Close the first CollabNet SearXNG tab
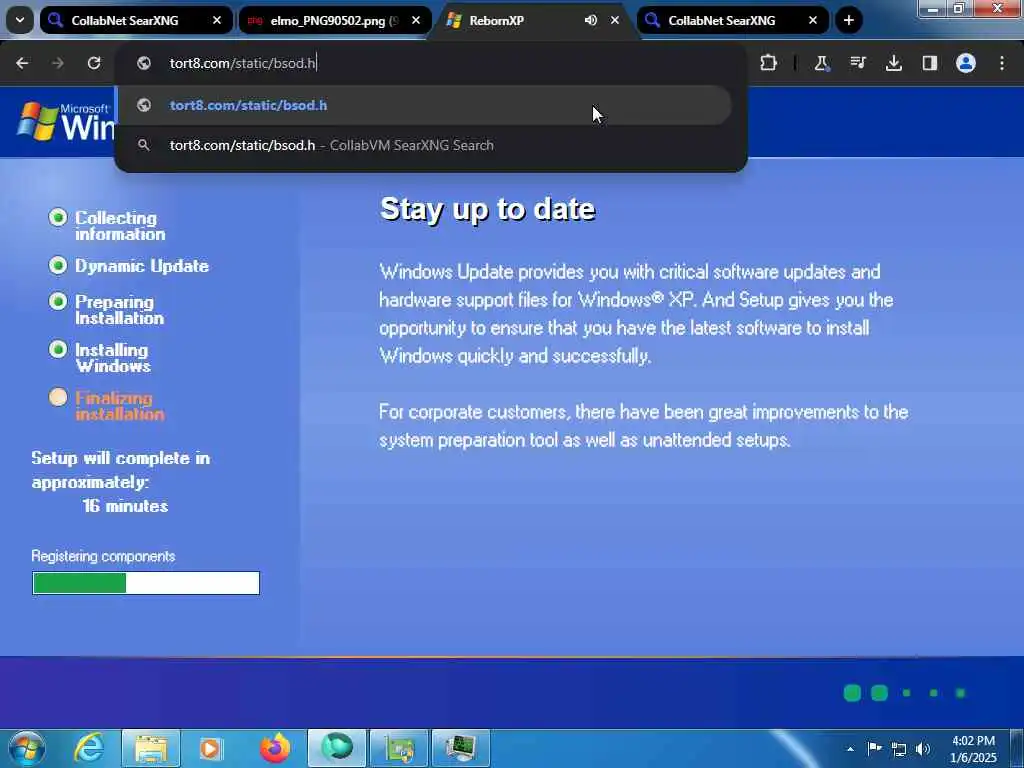 (217, 20)
